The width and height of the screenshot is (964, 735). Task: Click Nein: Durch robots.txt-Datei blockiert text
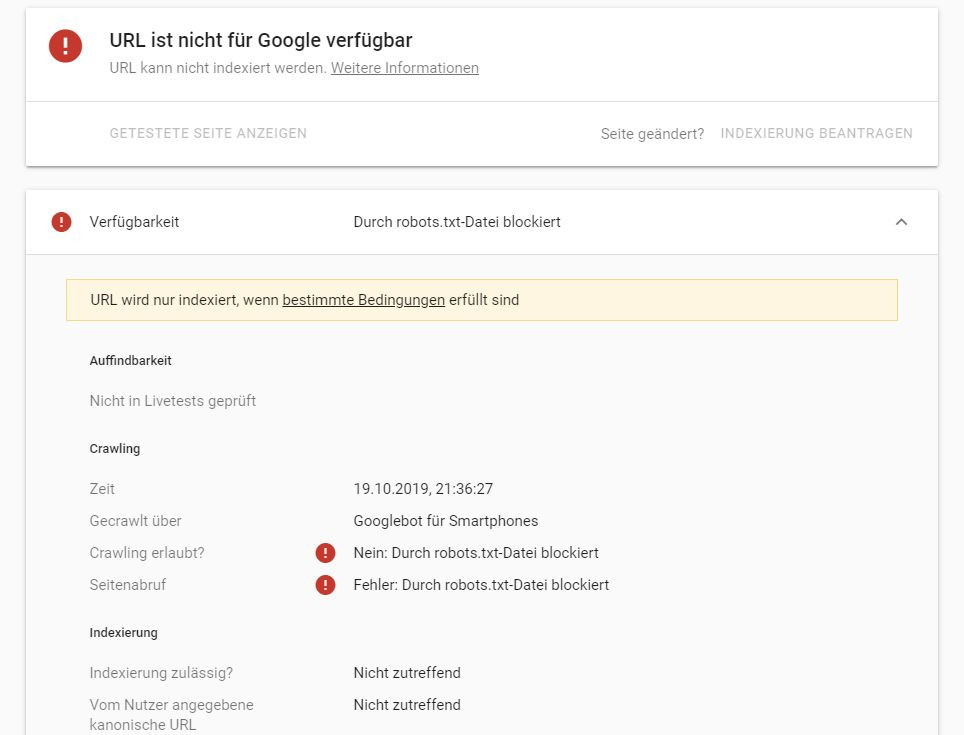[x=476, y=553]
